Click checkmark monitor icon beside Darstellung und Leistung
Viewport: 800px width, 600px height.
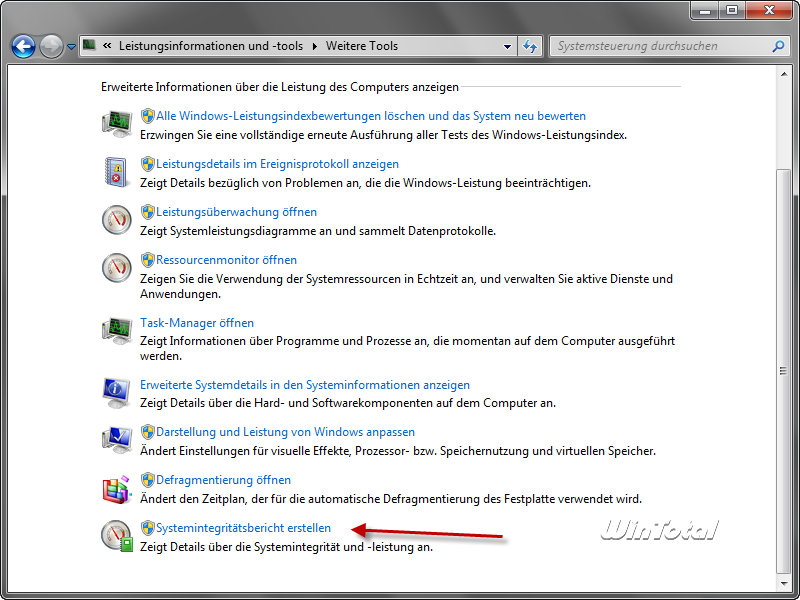point(117,440)
